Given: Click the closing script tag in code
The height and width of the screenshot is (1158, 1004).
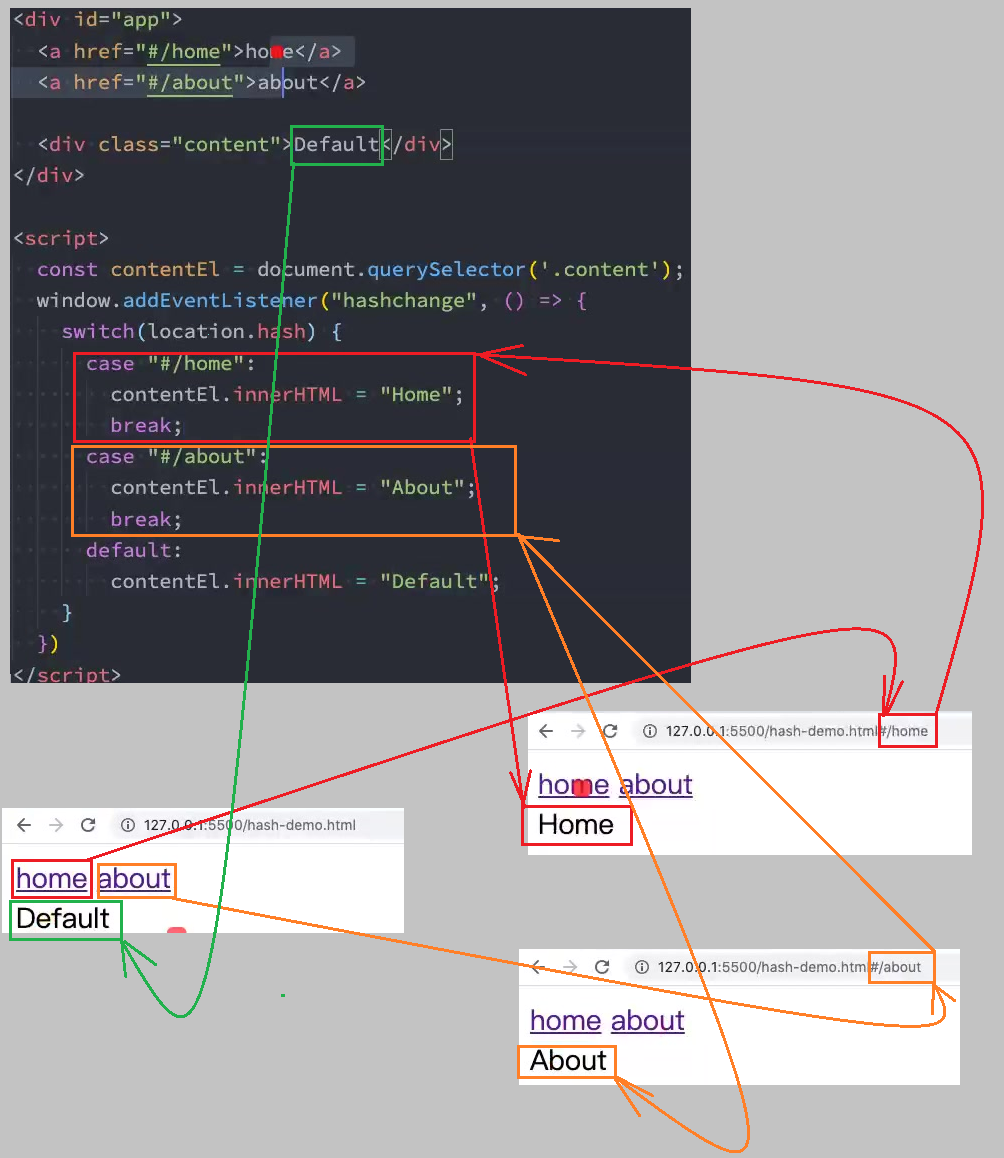Looking at the screenshot, I should pyautogui.click(x=67, y=674).
